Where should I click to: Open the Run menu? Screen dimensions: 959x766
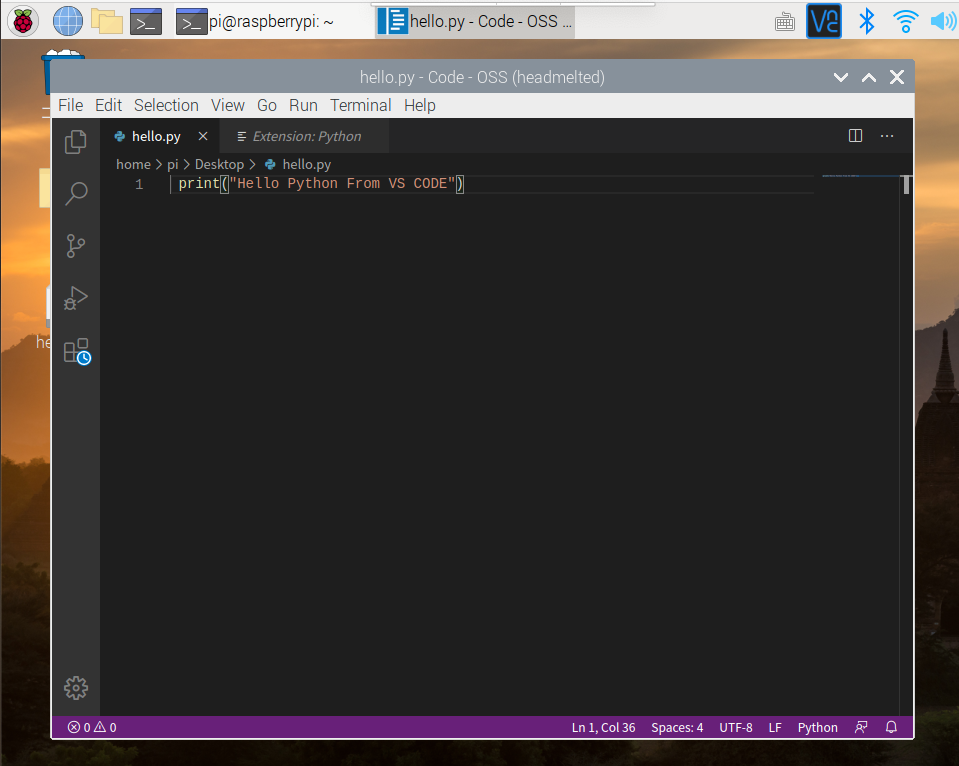(x=303, y=105)
